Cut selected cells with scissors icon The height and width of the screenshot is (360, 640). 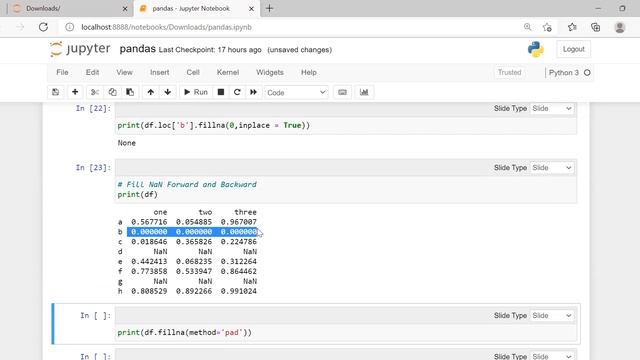(95, 92)
